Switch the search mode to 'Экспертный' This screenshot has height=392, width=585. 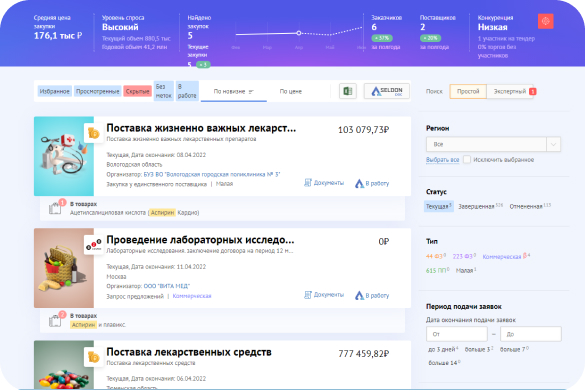[510, 91]
